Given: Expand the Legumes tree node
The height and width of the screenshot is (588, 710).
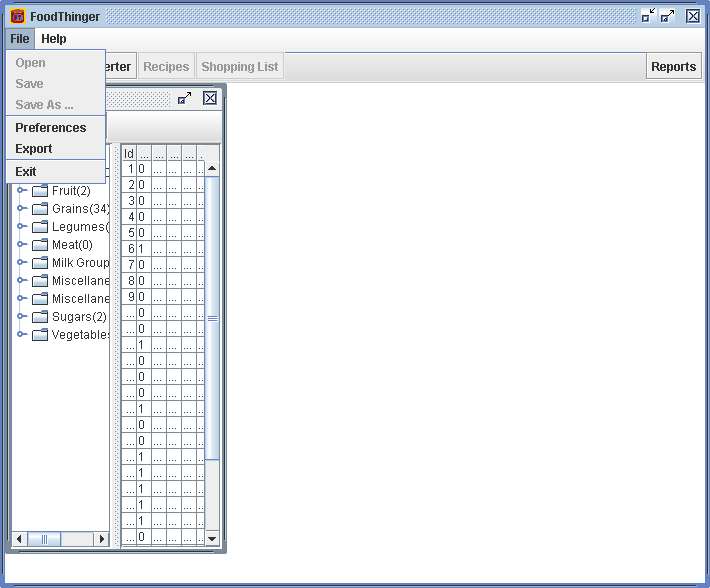Looking at the screenshot, I should tap(22, 227).
